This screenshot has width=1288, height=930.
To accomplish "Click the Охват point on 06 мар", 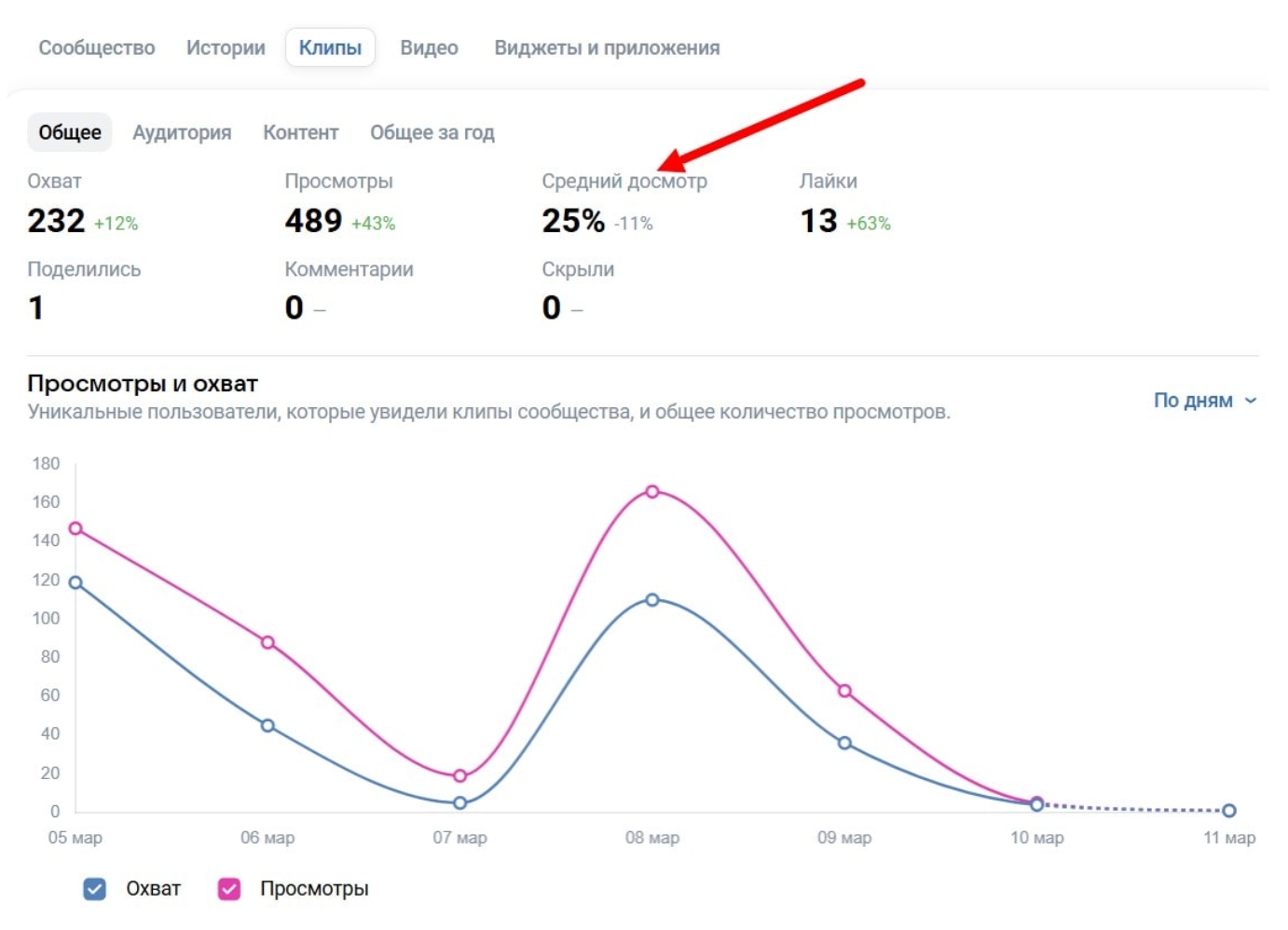I will point(267,726).
